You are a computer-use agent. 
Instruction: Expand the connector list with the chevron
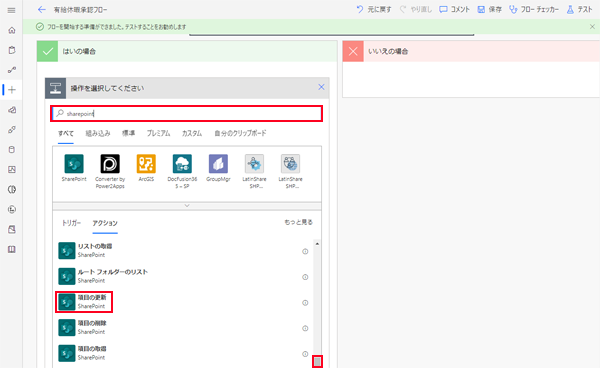(187, 206)
